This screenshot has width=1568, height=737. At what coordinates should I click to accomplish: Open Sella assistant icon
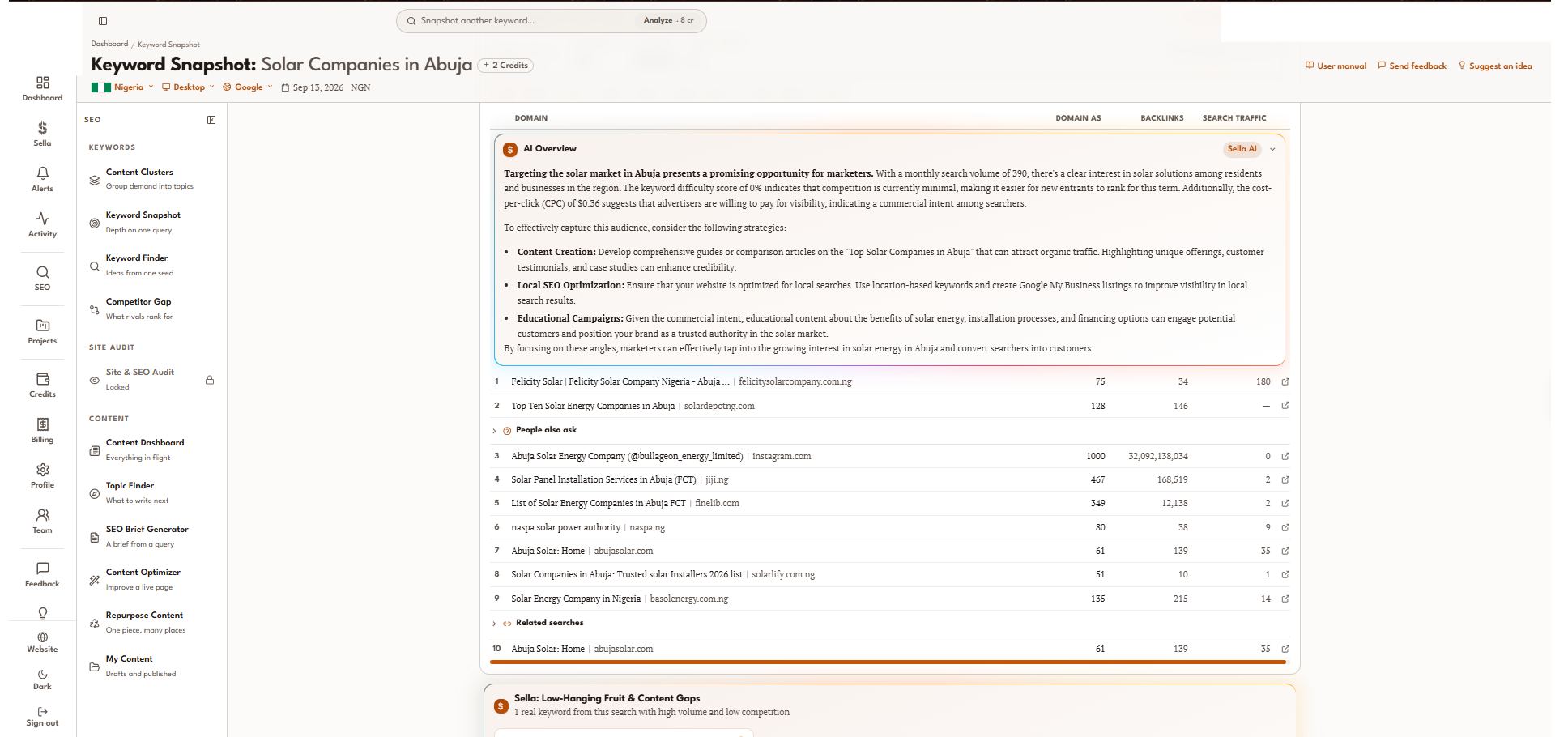click(43, 128)
